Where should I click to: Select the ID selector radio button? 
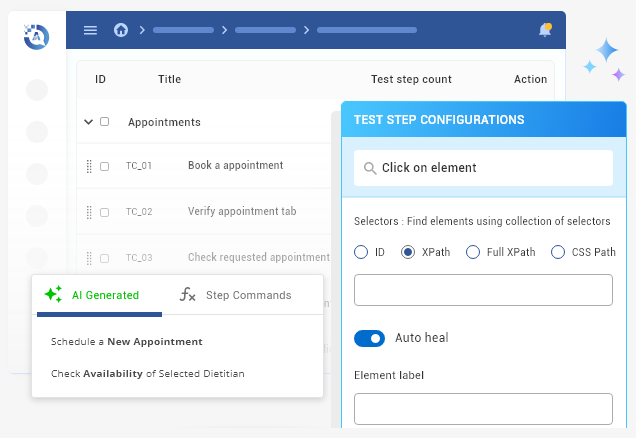click(x=361, y=252)
